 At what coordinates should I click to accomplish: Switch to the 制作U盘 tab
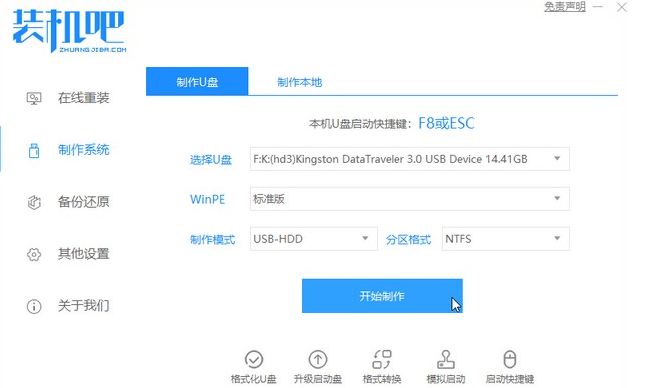[x=197, y=81]
